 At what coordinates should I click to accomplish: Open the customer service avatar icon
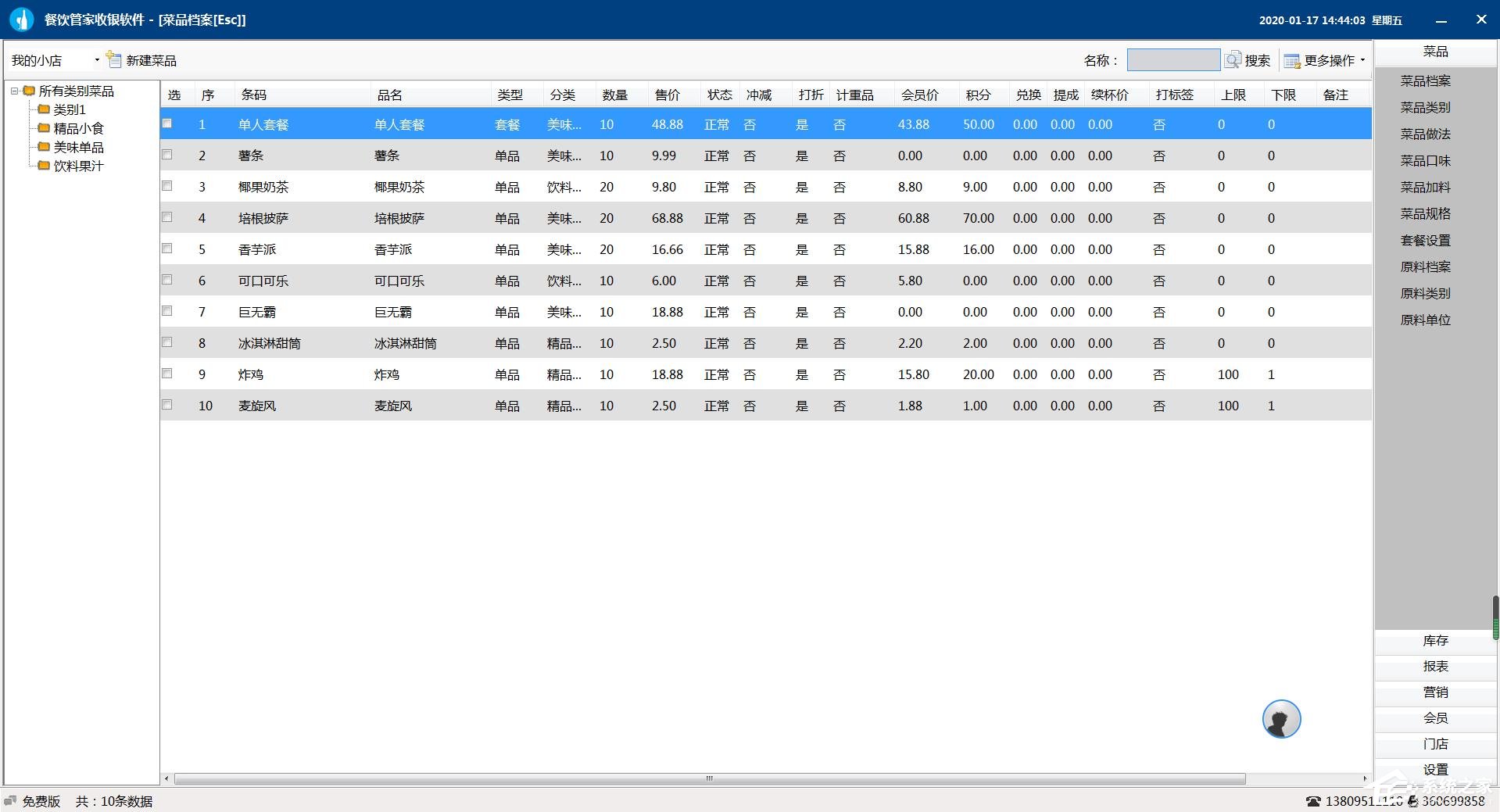tap(1281, 719)
